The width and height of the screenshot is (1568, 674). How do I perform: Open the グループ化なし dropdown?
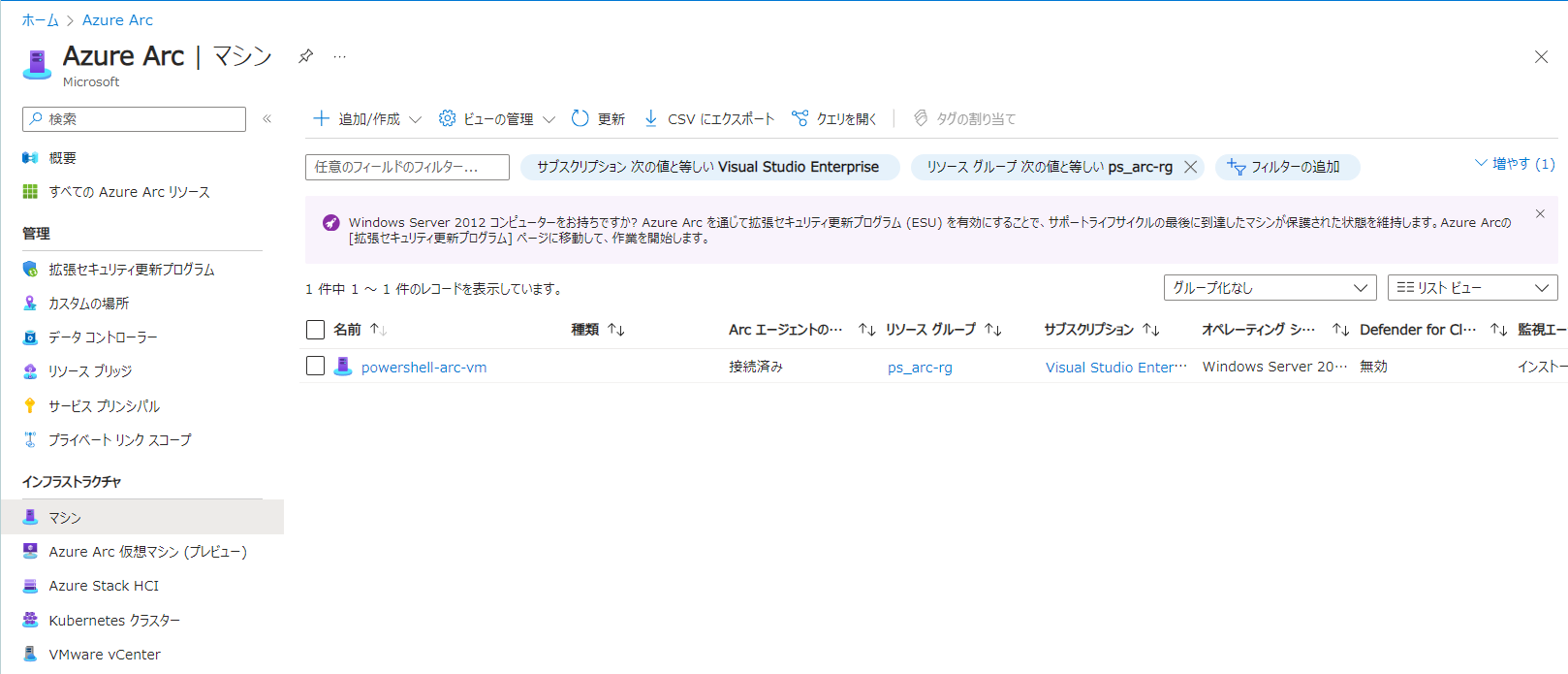(x=1270, y=288)
